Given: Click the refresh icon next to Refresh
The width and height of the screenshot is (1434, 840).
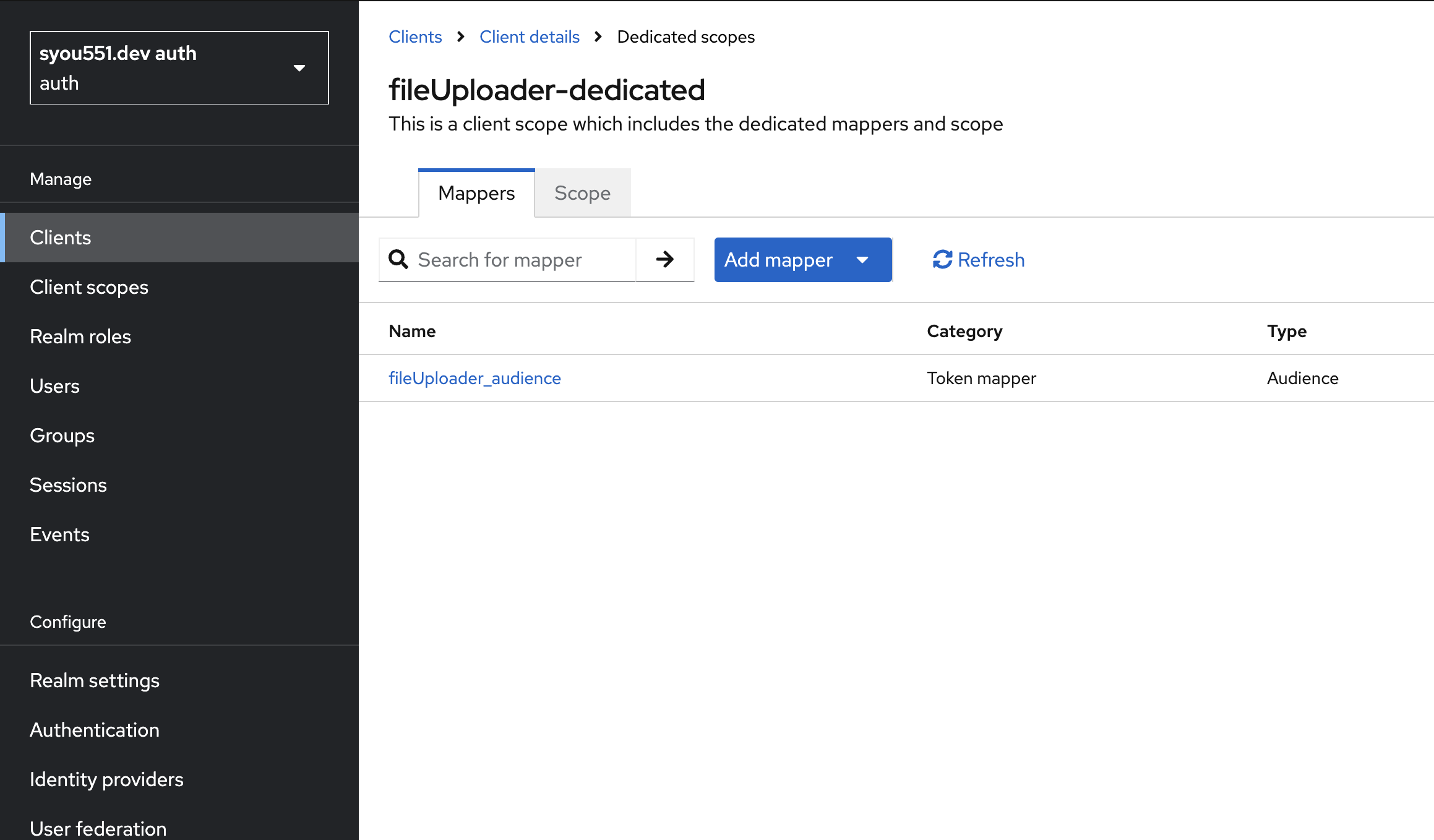Looking at the screenshot, I should 942,259.
